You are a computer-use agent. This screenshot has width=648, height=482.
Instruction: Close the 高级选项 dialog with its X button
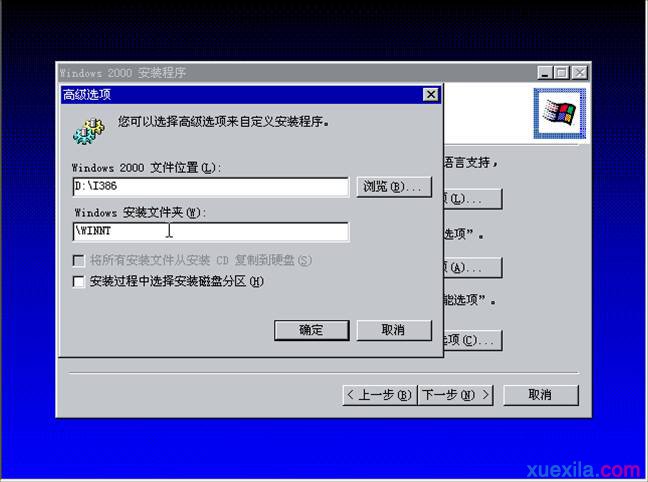[431, 94]
